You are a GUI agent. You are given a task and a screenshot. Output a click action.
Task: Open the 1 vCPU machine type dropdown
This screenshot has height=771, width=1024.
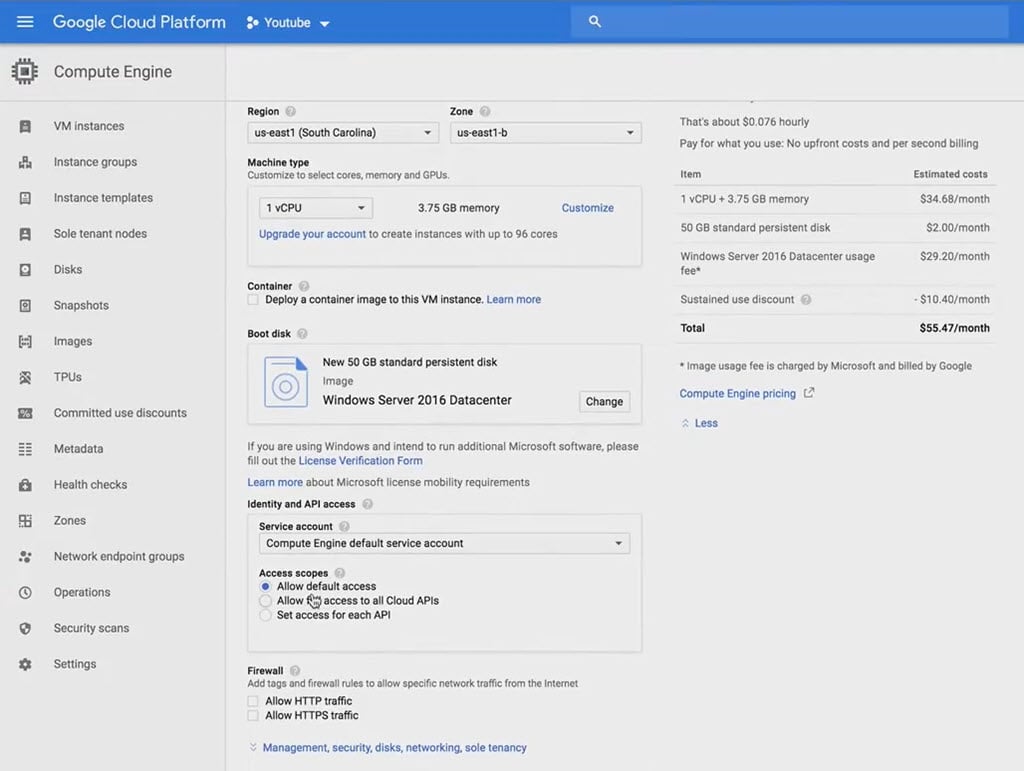coord(315,208)
